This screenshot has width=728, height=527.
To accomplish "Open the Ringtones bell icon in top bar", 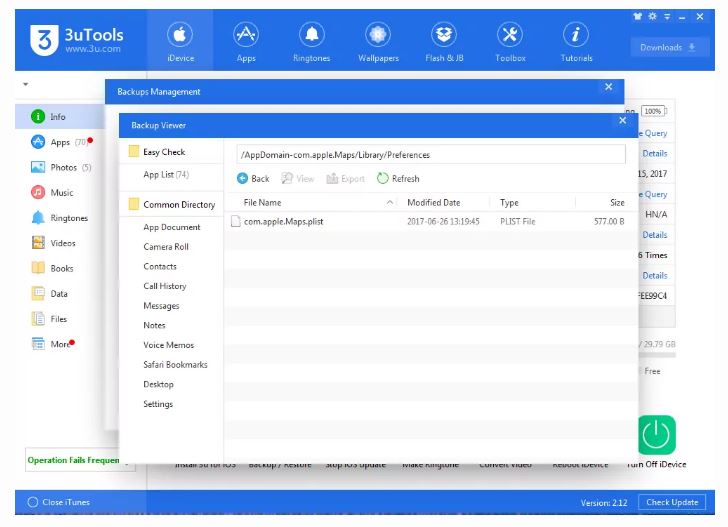I will point(312,35).
